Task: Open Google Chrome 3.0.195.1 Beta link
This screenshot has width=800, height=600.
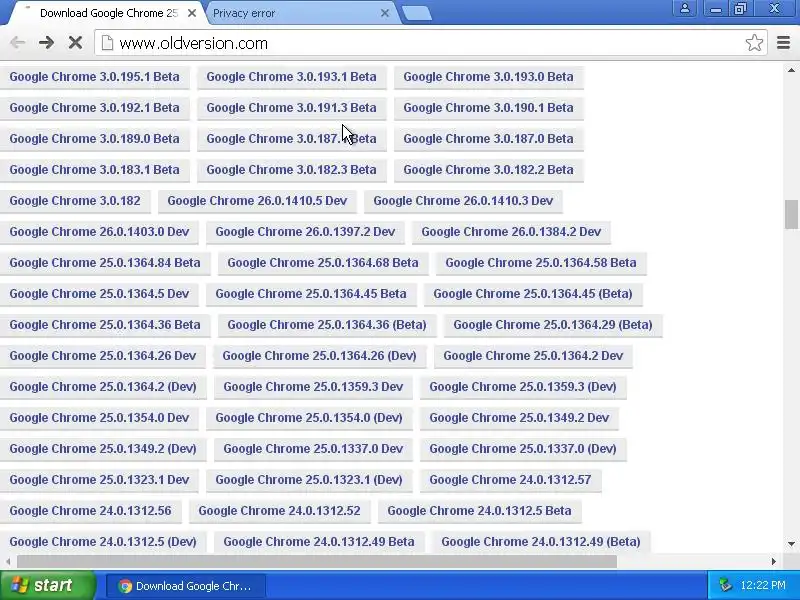Action: [94, 77]
